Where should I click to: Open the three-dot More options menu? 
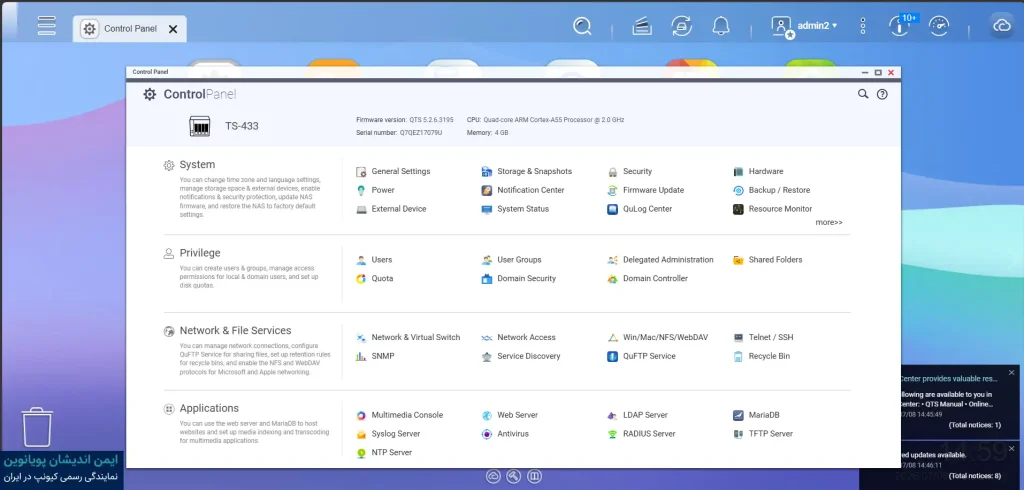[x=863, y=26]
